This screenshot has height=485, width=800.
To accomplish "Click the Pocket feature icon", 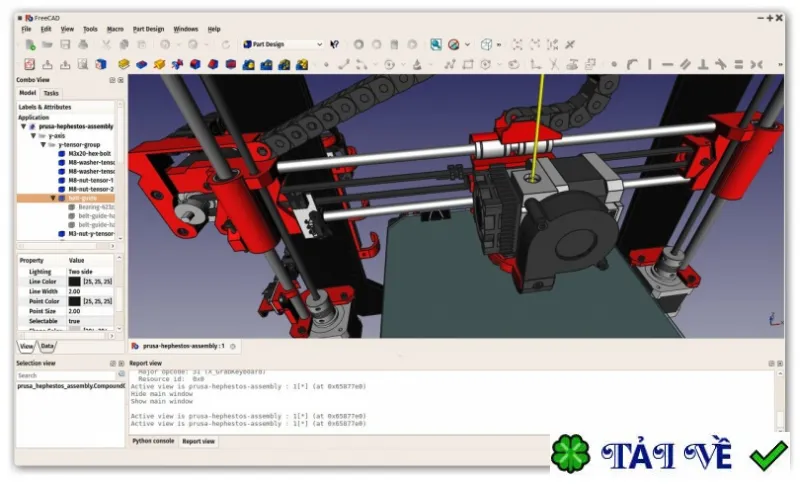I will [141, 64].
